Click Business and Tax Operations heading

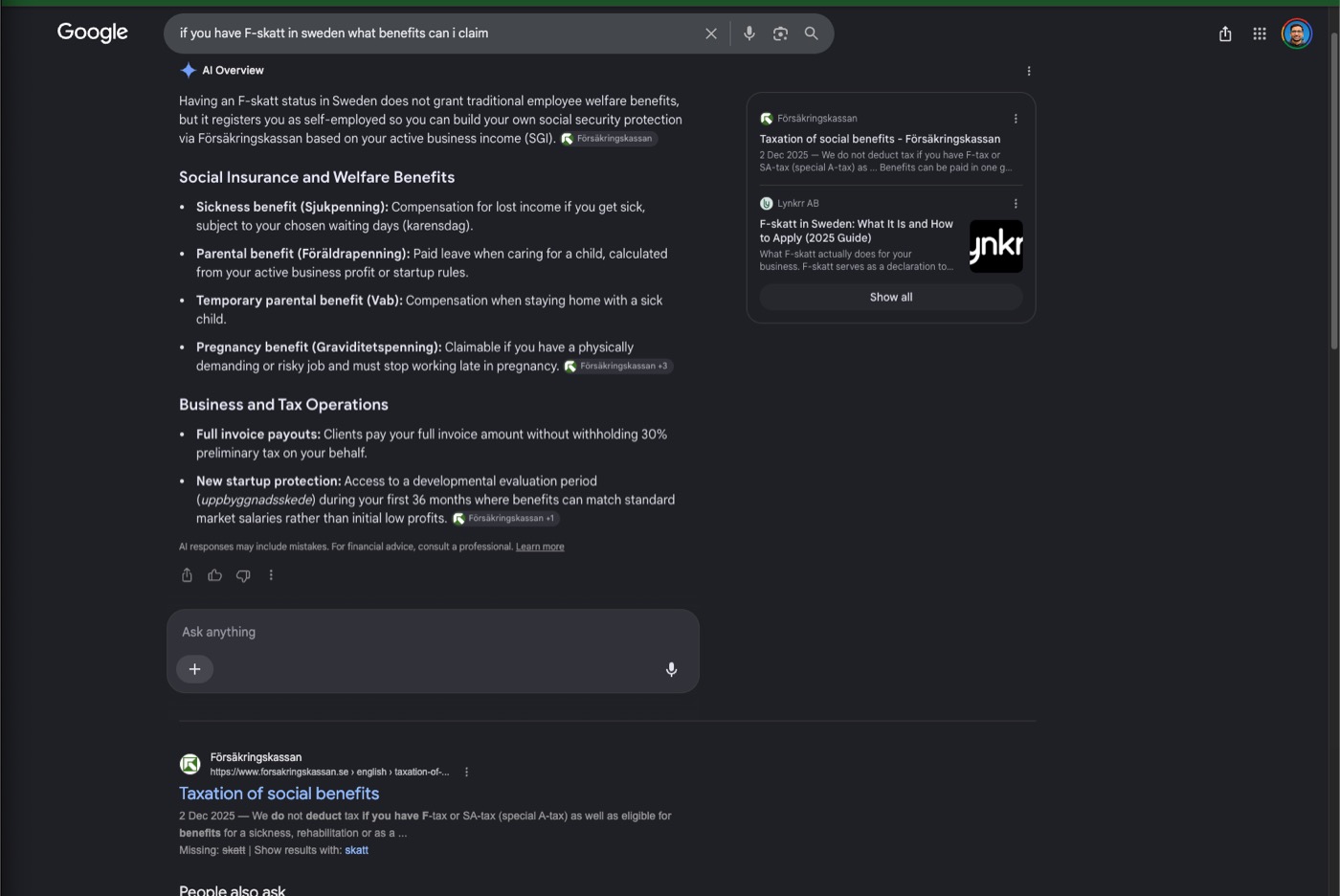(x=283, y=405)
